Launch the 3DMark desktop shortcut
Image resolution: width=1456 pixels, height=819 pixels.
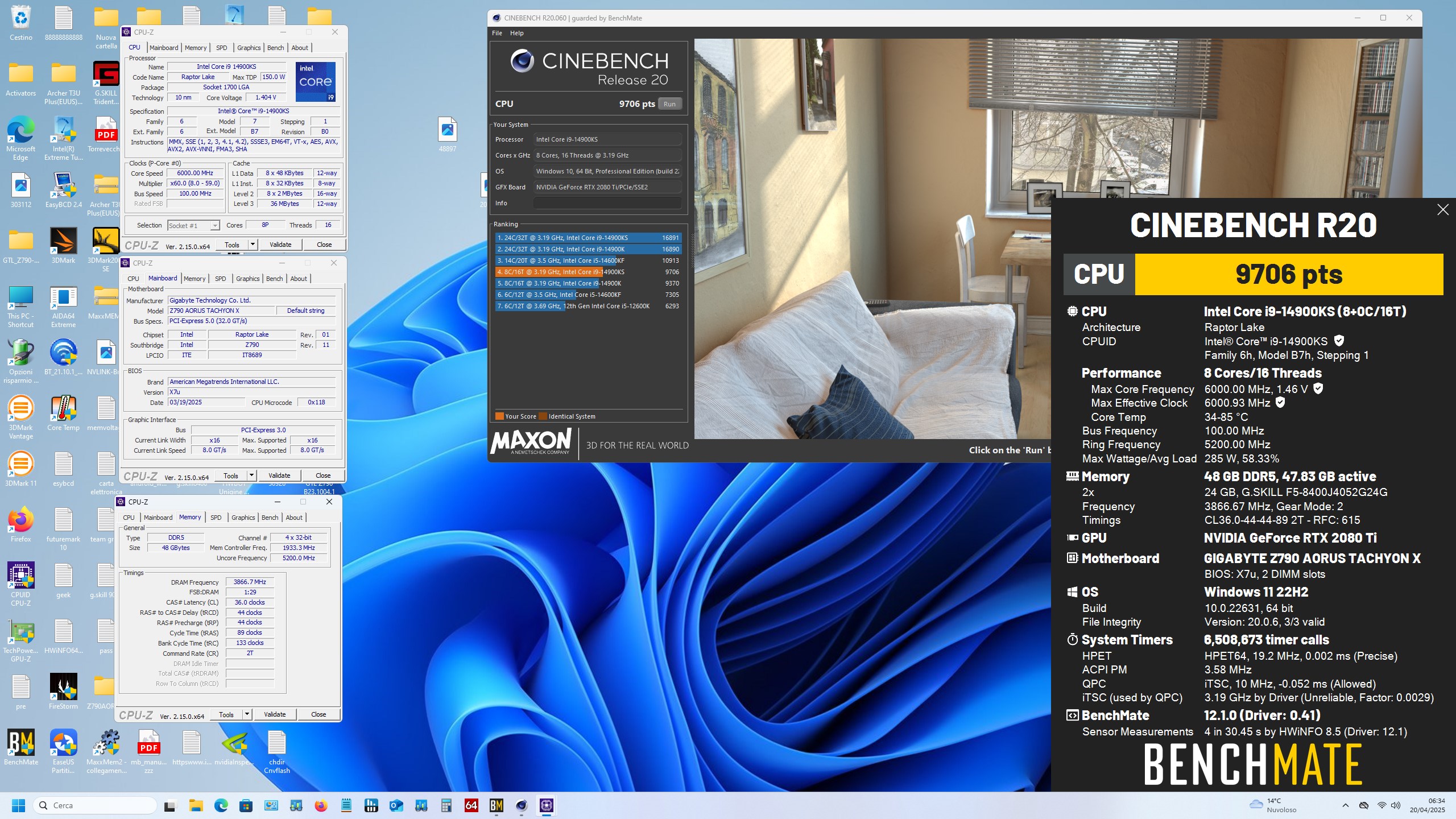click(x=63, y=246)
